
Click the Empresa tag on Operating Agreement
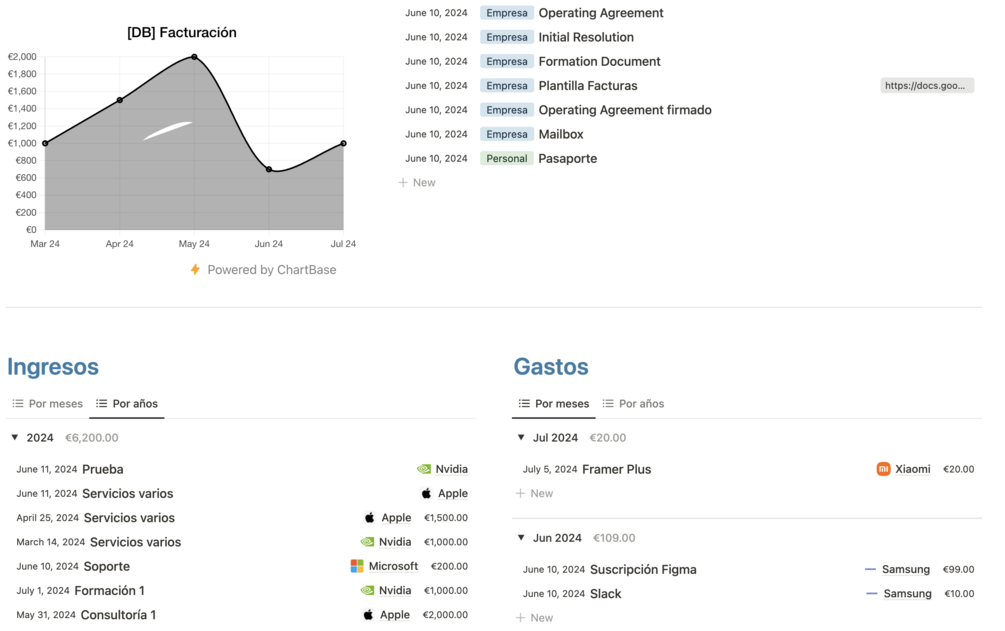(x=507, y=13)
